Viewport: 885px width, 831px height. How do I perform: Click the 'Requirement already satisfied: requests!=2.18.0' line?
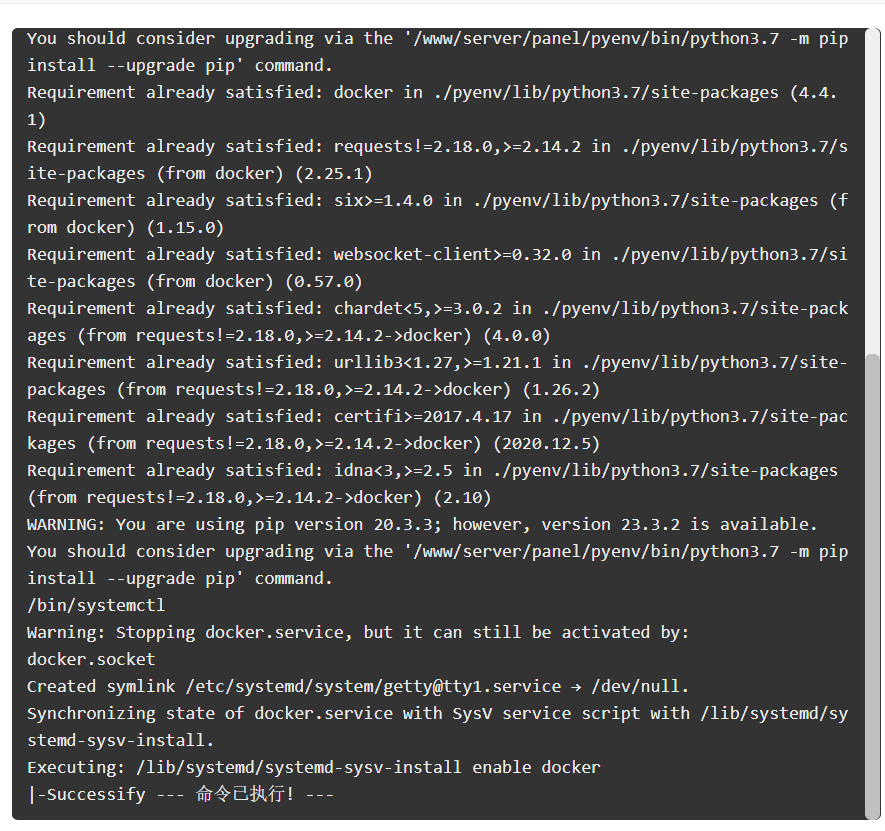[437, 146]
